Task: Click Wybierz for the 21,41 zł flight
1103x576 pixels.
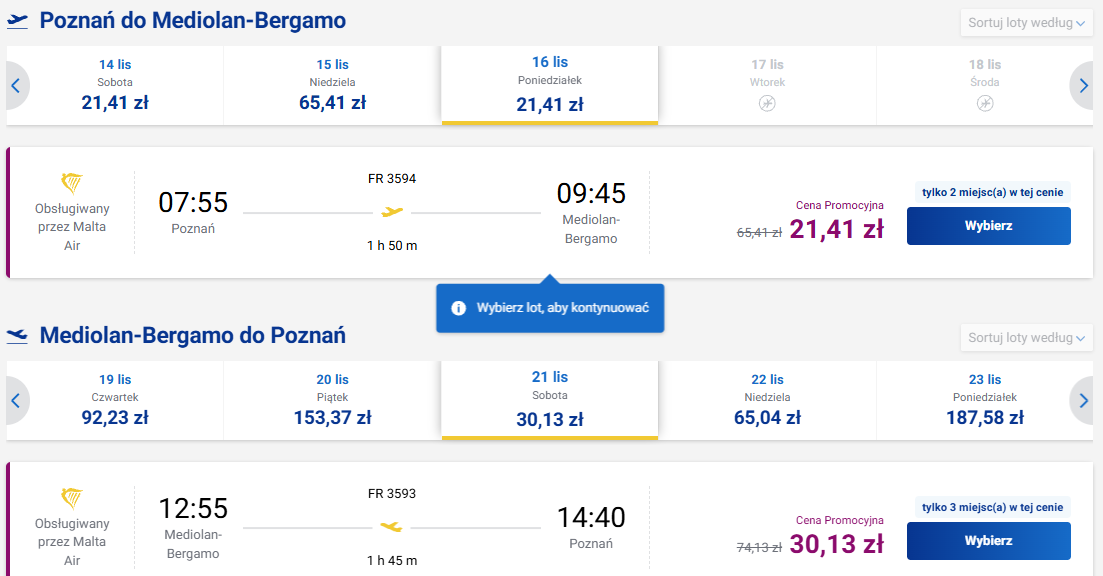Action: pyautogui.click(x=988, y=226)
